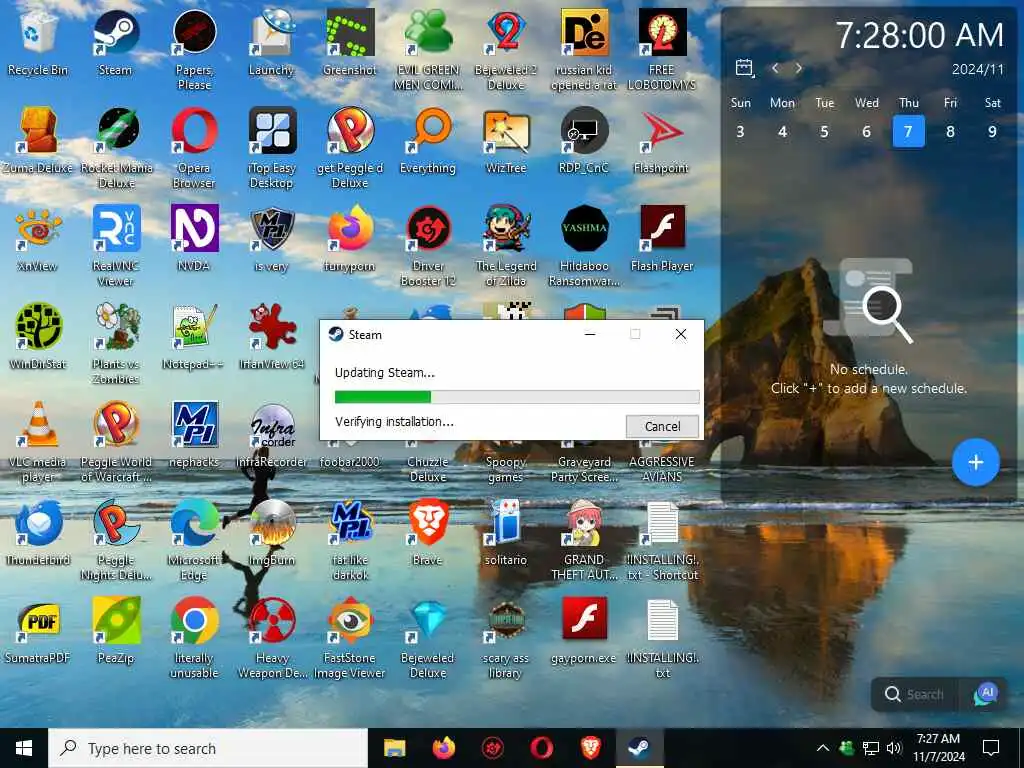Open the calendar view icon in widget
The height and width of the screenshot is (768, 1024).
click(x=744, y=68)
